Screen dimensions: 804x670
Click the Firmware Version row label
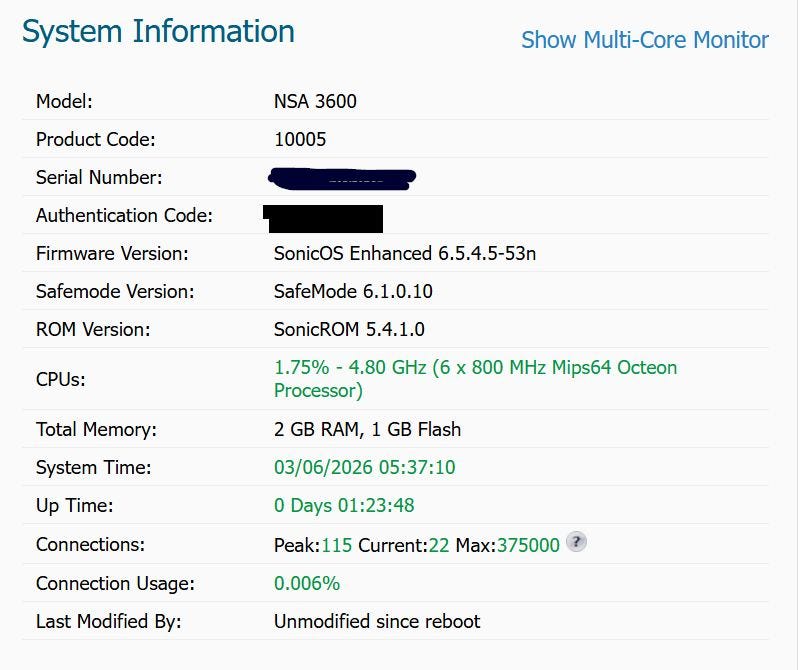(112, 253)
